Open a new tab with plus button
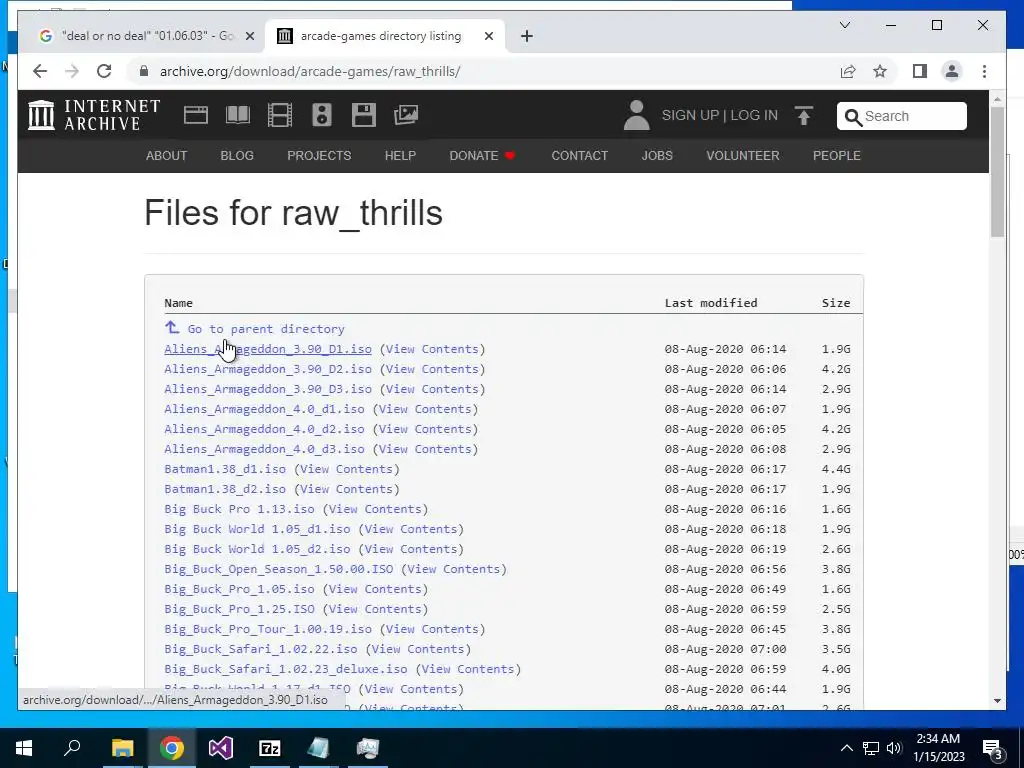Viewport: 1024px width, 768px height. 527,37
